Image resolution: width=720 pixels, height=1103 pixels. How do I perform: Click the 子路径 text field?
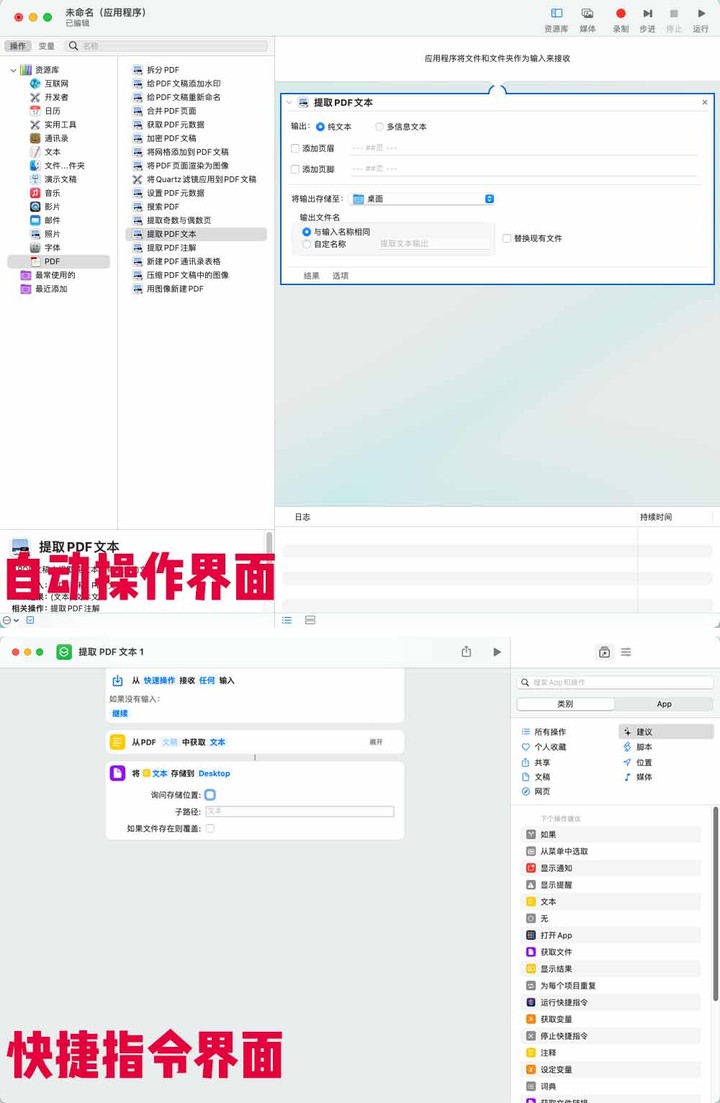click(x=300, y=812)
